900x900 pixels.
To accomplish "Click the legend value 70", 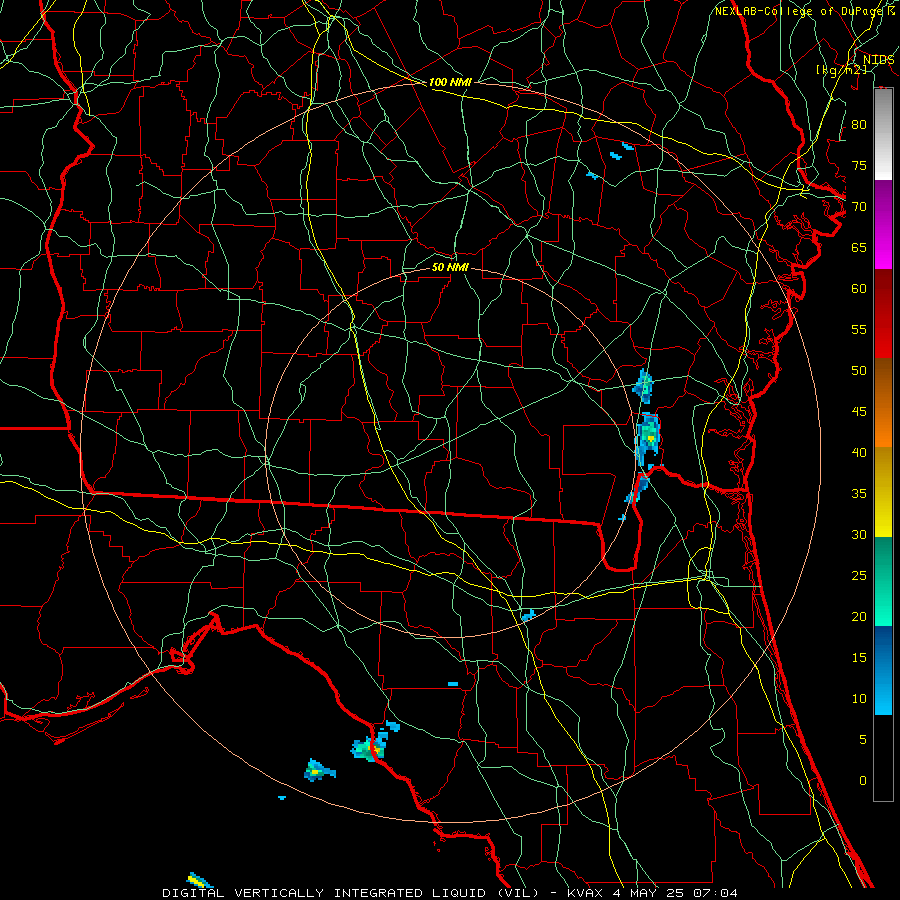I will 859,207.
